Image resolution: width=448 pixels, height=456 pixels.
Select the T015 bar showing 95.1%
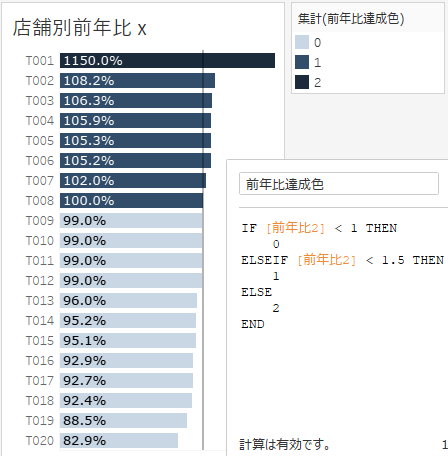click(128, 341)
